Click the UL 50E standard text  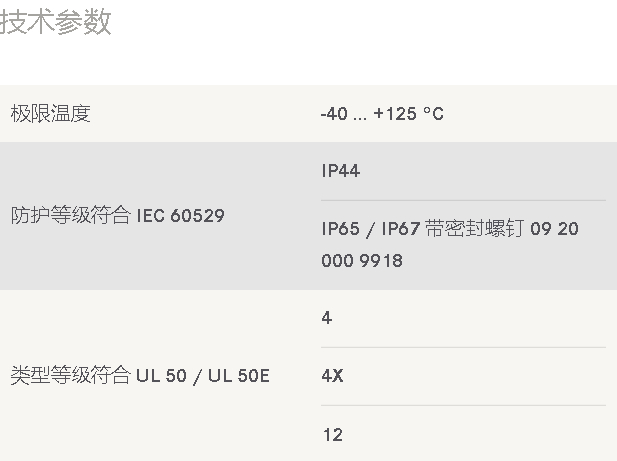pos(239,376)
